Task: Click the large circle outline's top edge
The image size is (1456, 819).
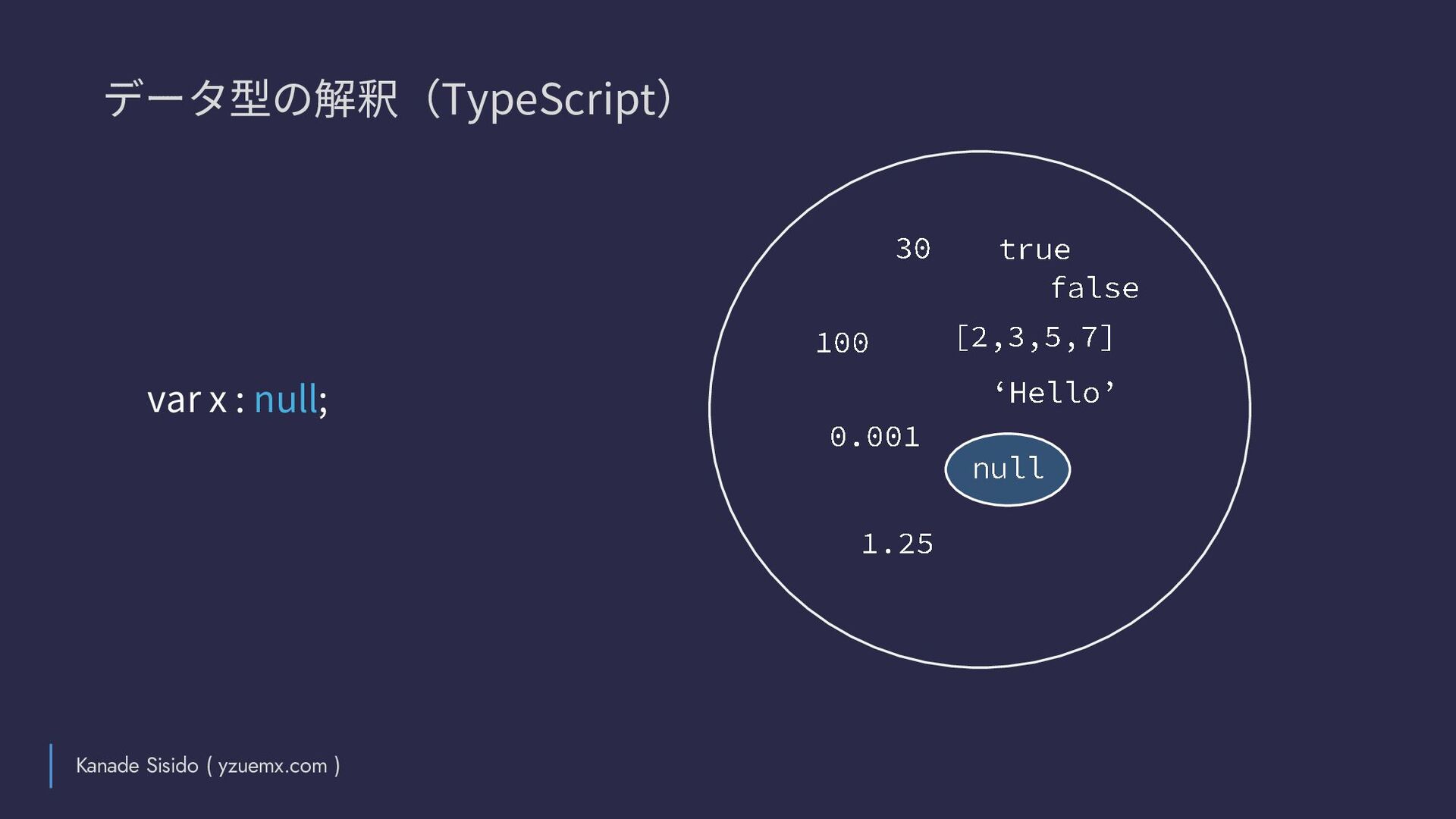Action: (980, 152)
